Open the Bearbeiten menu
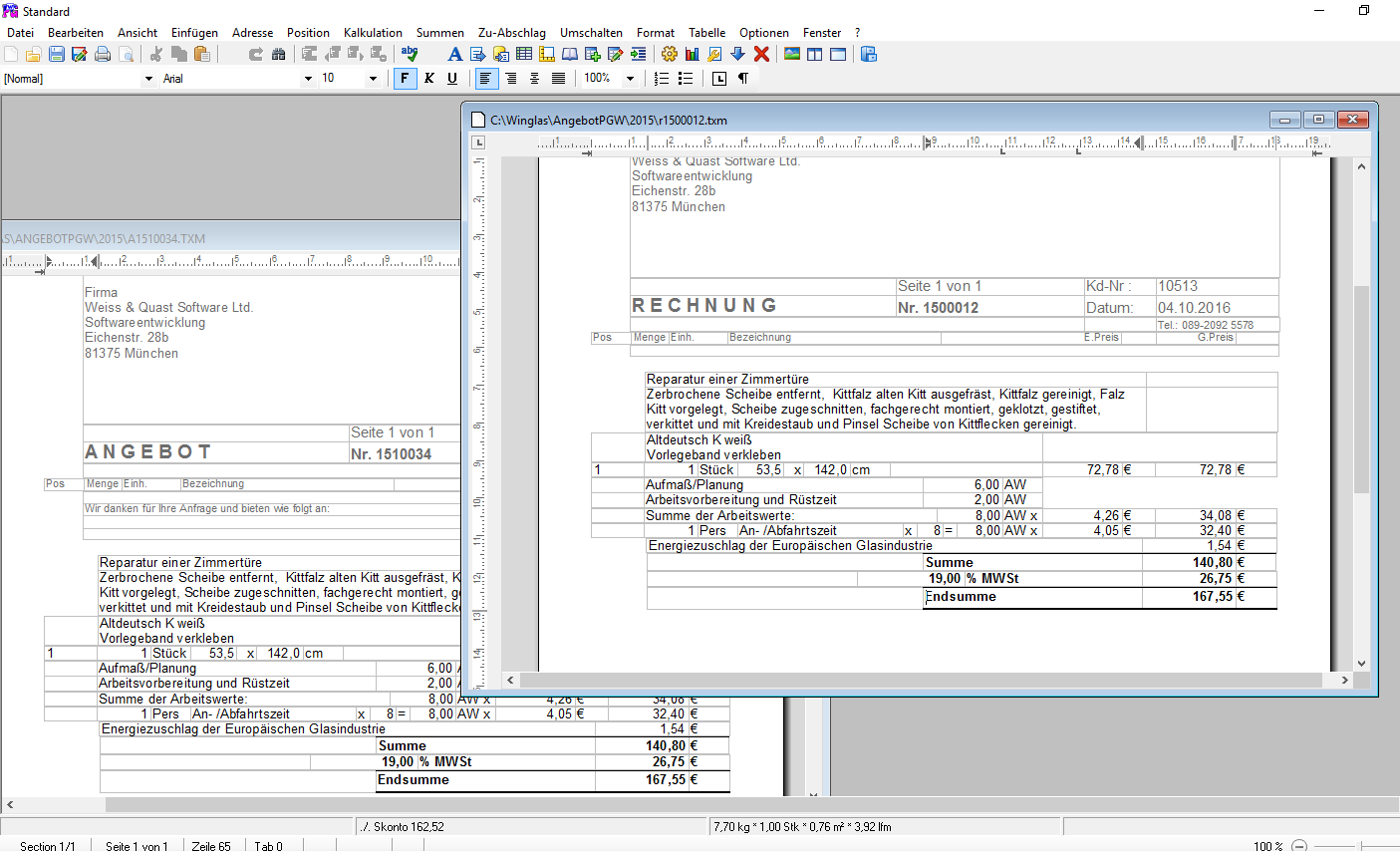1400x851 pixels. [76, 33]
